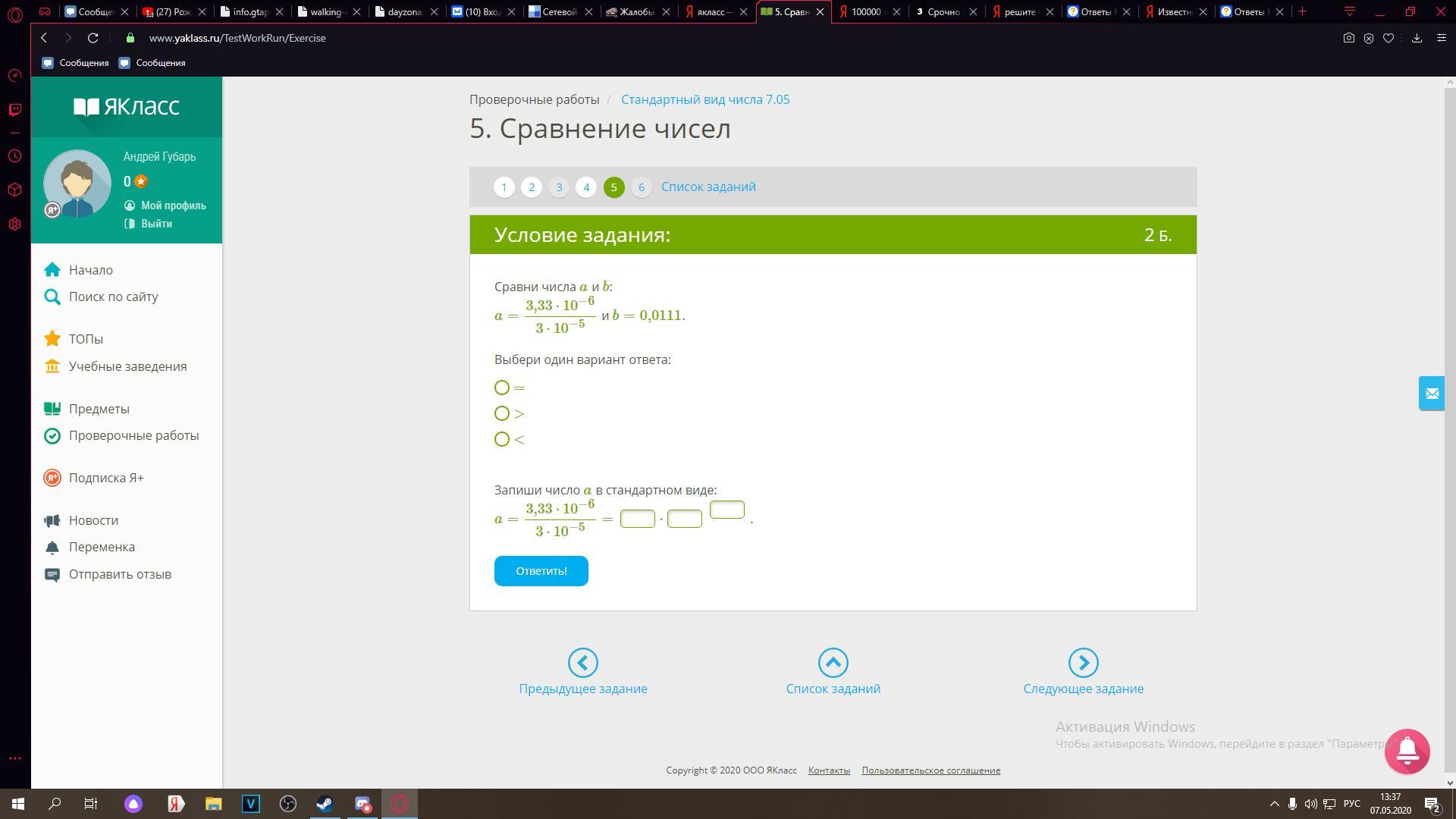Show hidden system tray icons chevron
1456x819 pixels.
pyautogui.click(x=1274, y=804)
